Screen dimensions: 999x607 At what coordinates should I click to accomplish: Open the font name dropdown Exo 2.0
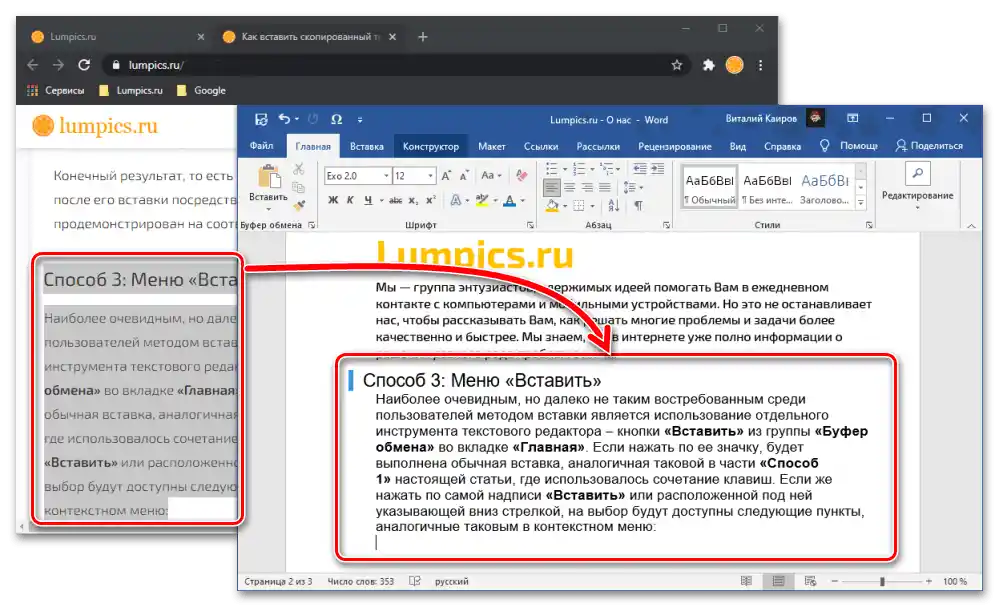click(385, 176)
